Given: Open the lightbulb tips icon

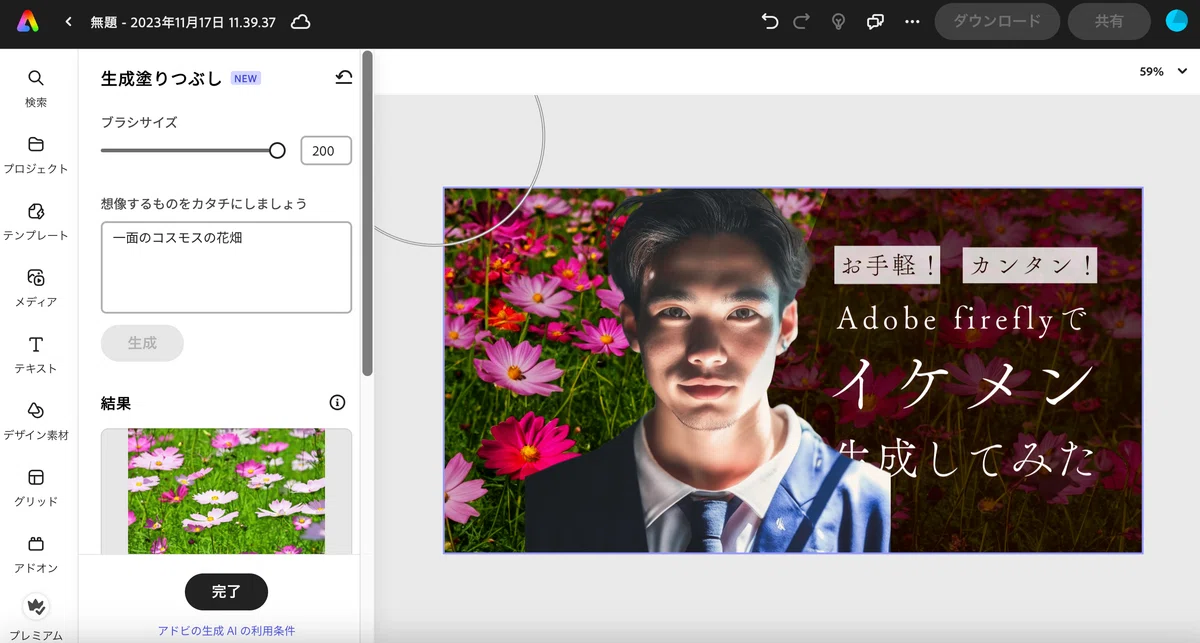Looking at the screenshot, I should [x=839, y=21].
